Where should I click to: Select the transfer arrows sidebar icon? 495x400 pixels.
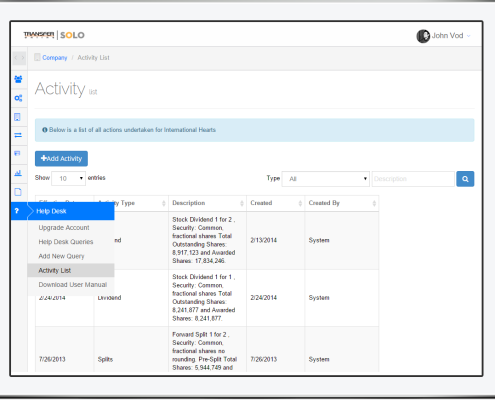tap(18, 135)
